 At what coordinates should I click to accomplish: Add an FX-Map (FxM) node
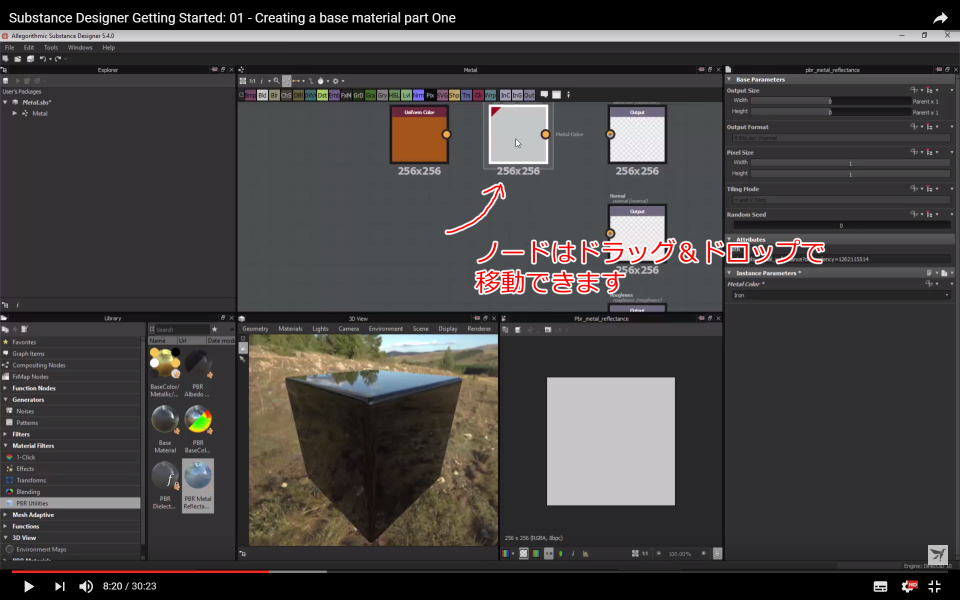coord(346,95)
